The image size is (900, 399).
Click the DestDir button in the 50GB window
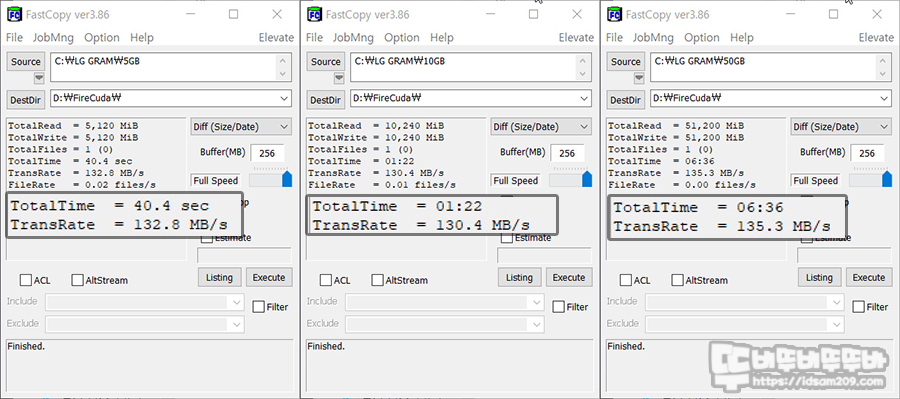tap(626, 100)
